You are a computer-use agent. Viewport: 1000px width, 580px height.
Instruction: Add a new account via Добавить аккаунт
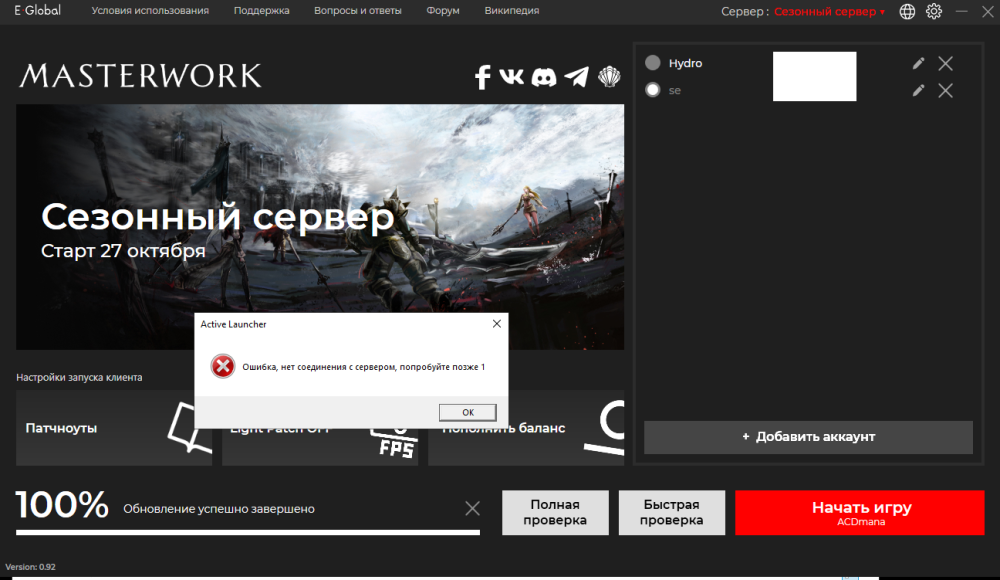808,437
